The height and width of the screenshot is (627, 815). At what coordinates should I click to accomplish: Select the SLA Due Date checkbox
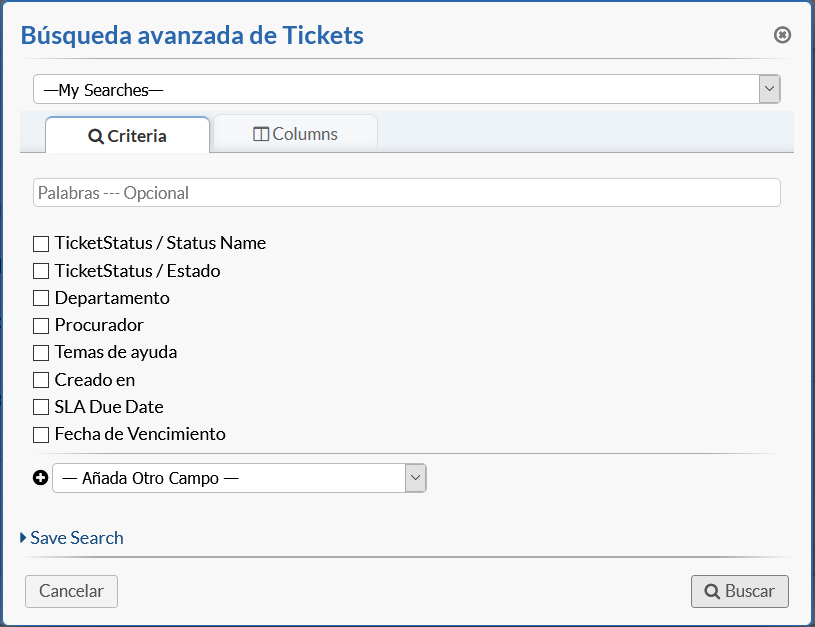pyautogui.click(x=41, y=407)
